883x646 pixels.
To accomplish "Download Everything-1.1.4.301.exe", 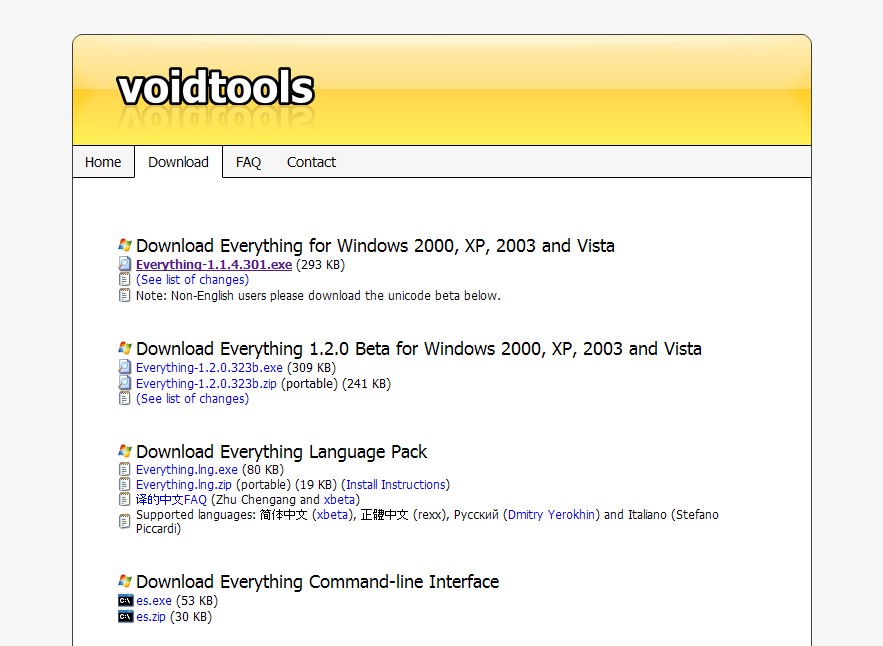I will [x=214, y=265].
